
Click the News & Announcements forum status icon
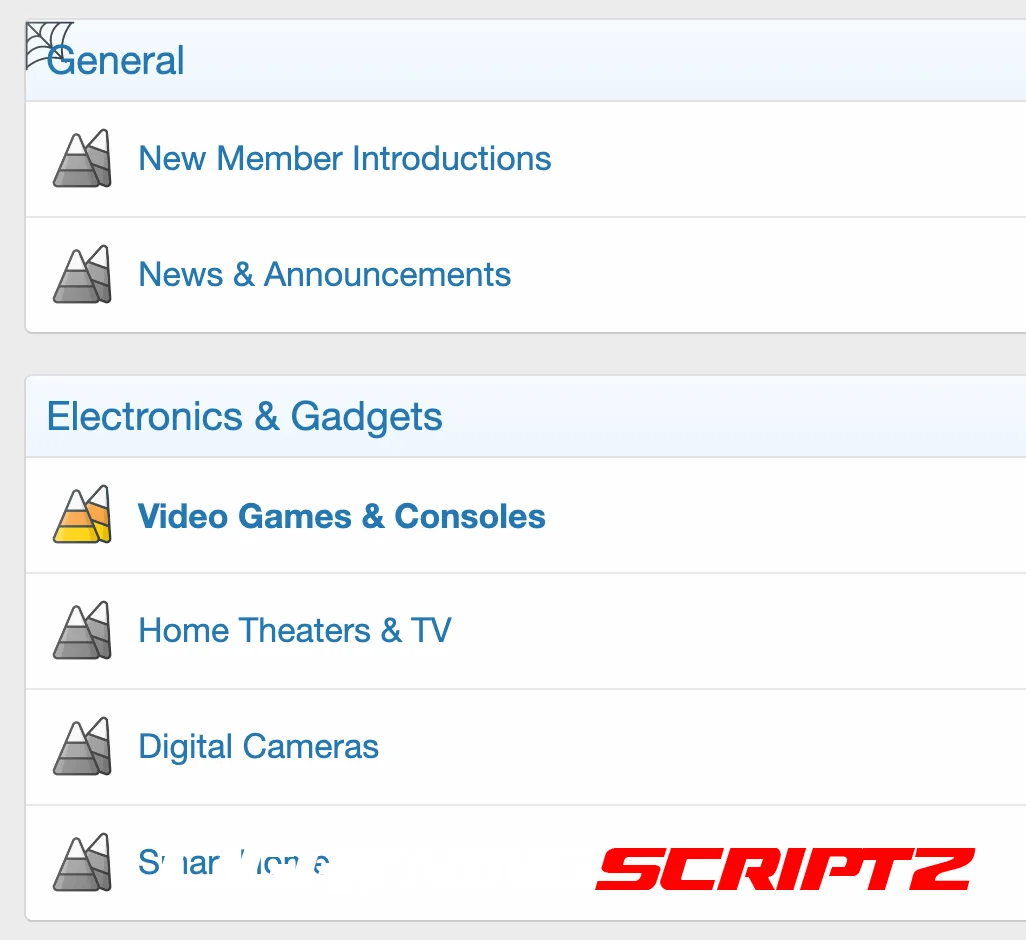coord(82,275)
